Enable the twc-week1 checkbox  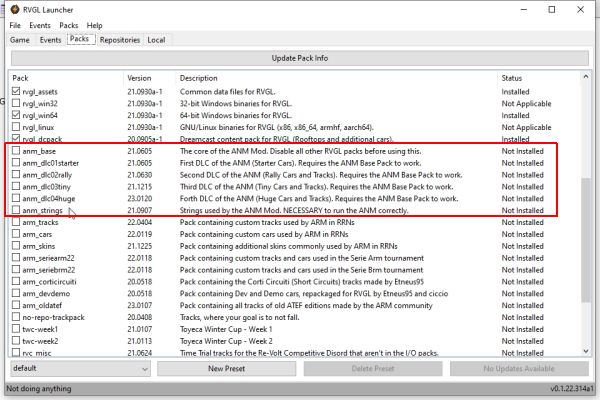coord(16,328)
